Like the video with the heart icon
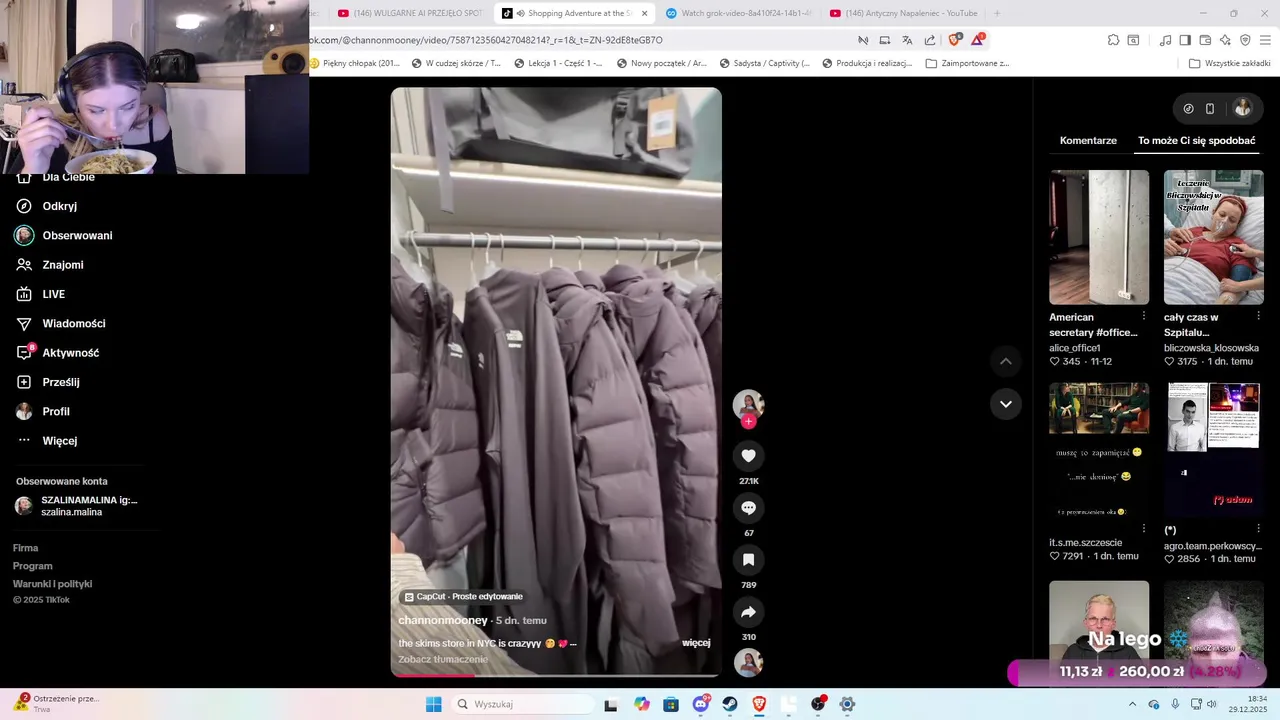1280x720 pixels. pos(748,456)
